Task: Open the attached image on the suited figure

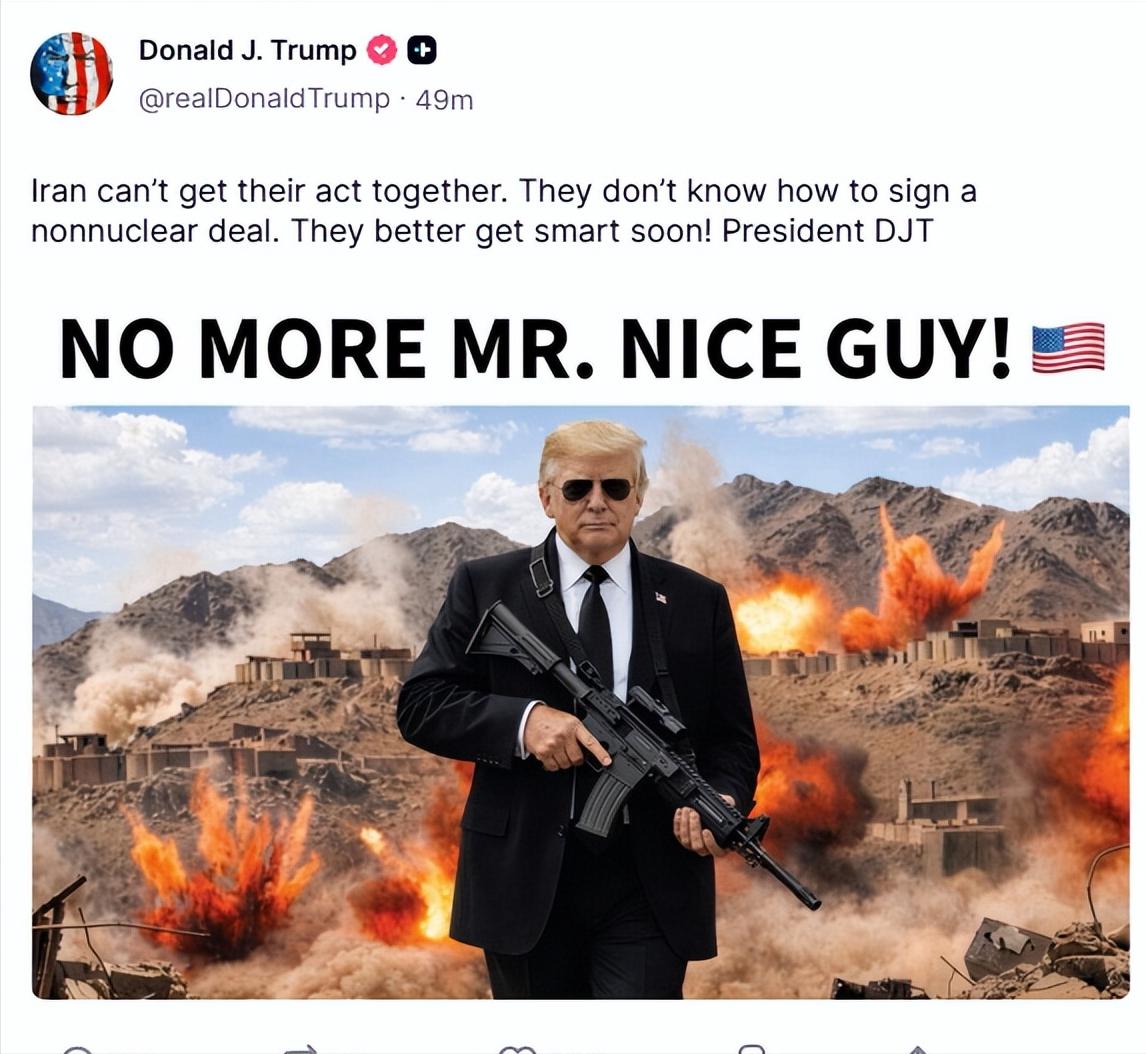Action: click(581, 702)
